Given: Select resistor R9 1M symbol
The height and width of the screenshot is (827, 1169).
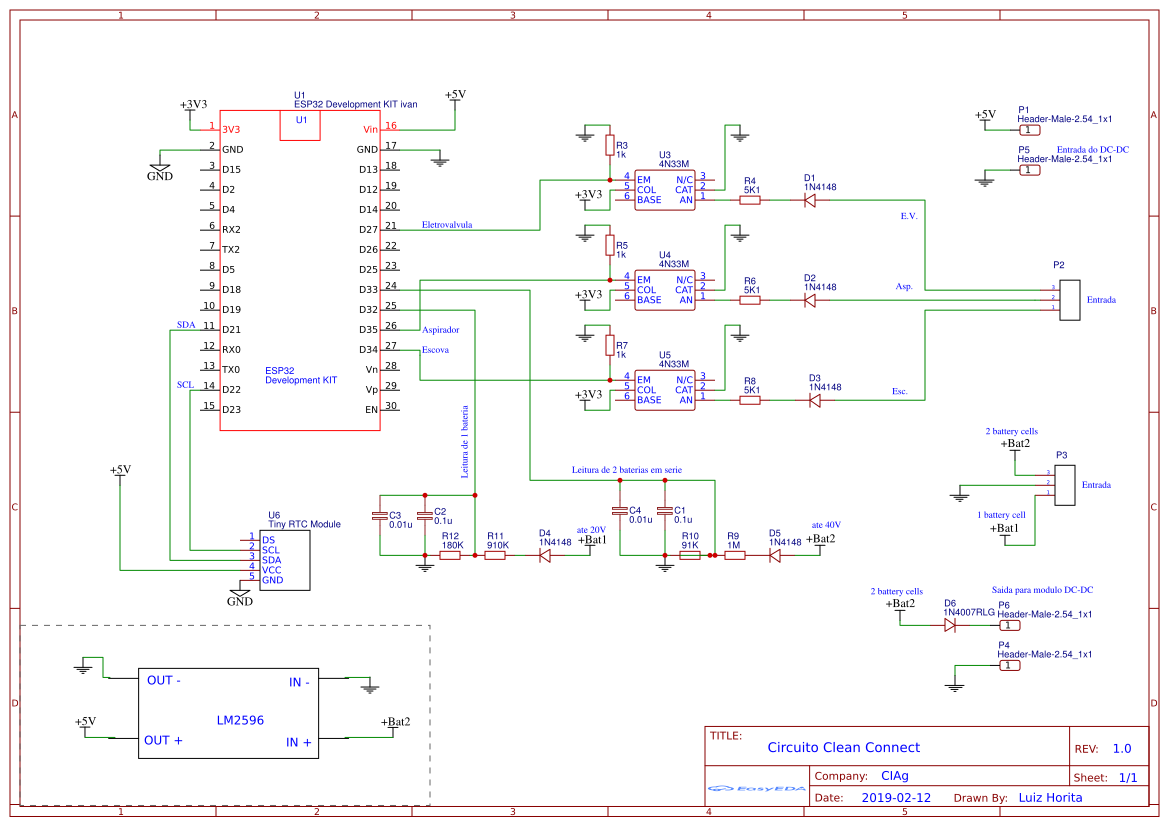Looking at the screenshot, I should click(735, 556).
